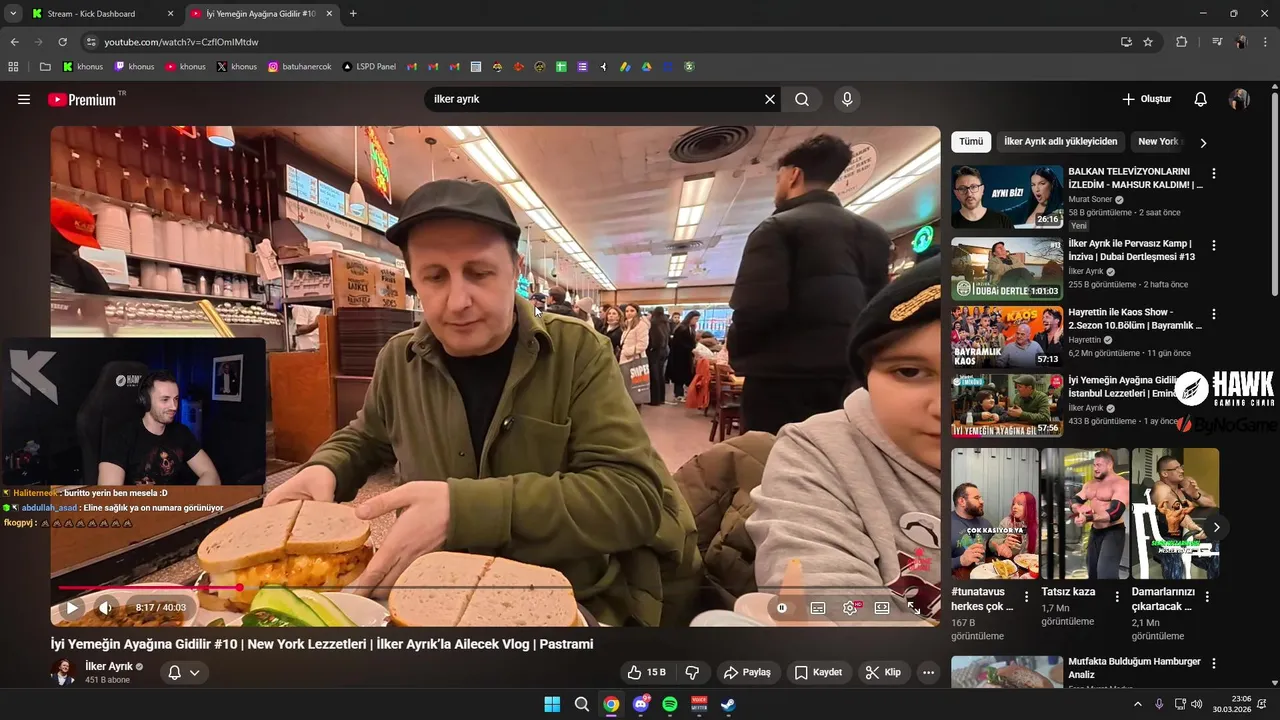Open YouTube account avatar menu
This screenshot has width=1280, height=720.
(1239, 99)
